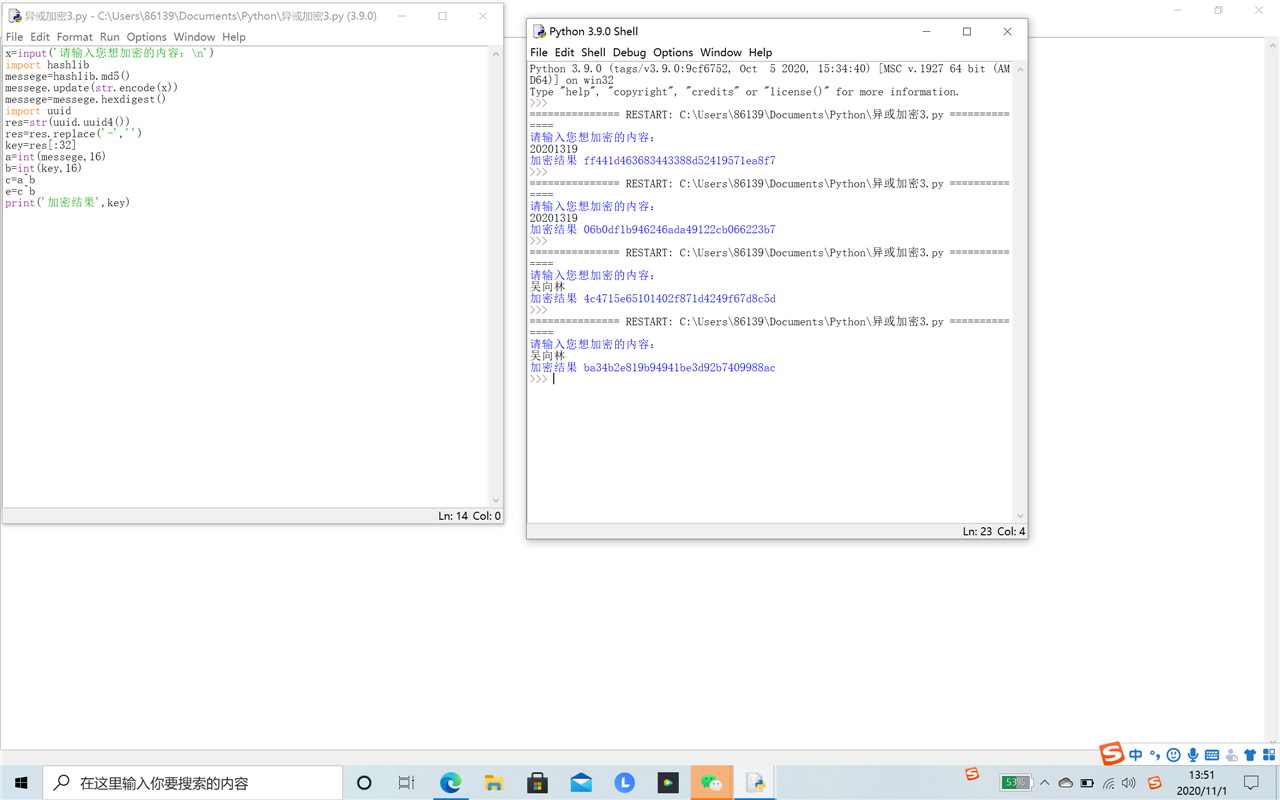Screen dimensions: 1280x800
Task: Open the Windows Start menu
Action: coord(21,783)
